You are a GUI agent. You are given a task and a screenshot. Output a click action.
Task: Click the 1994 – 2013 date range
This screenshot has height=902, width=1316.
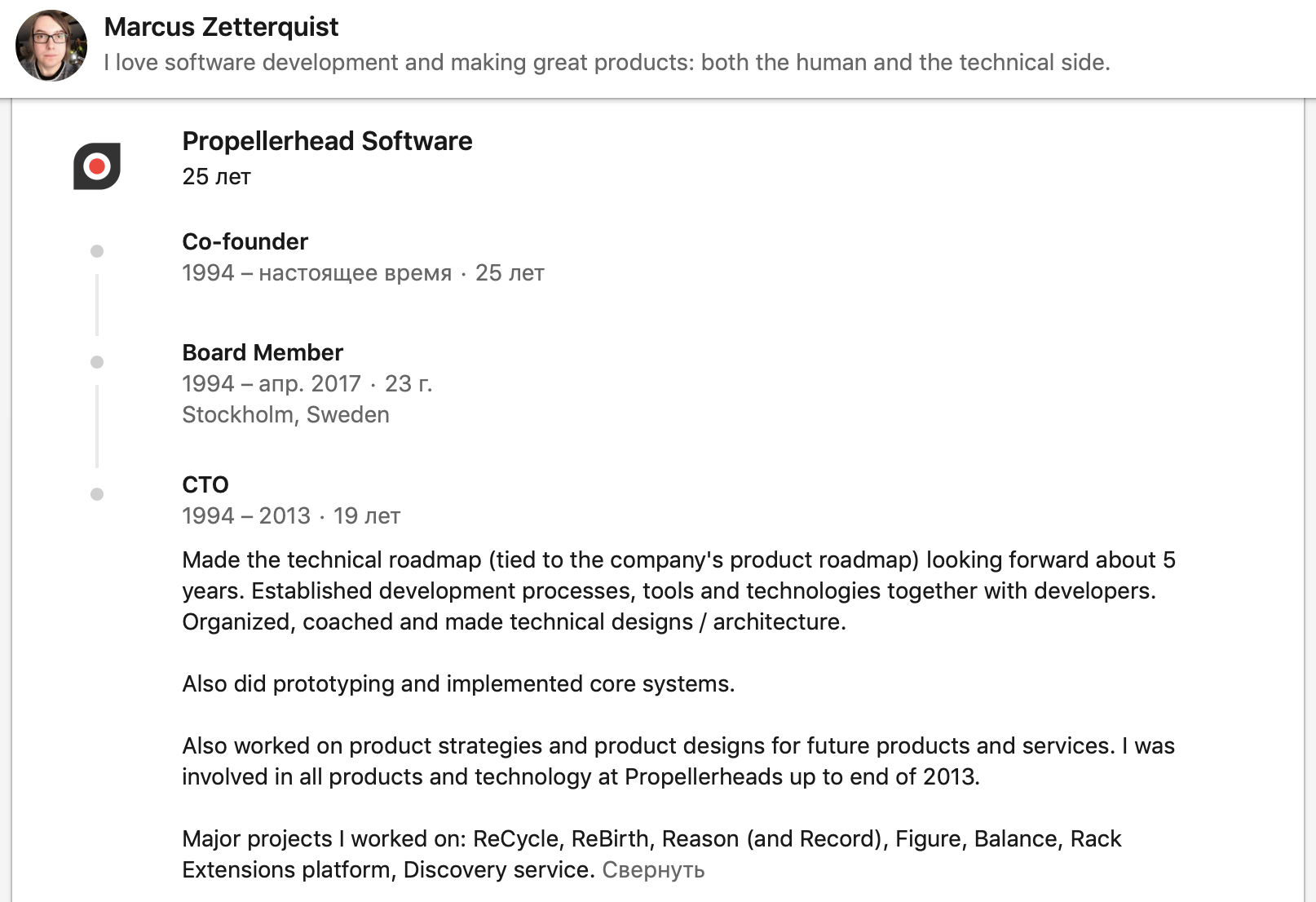(x=246, y=515)
